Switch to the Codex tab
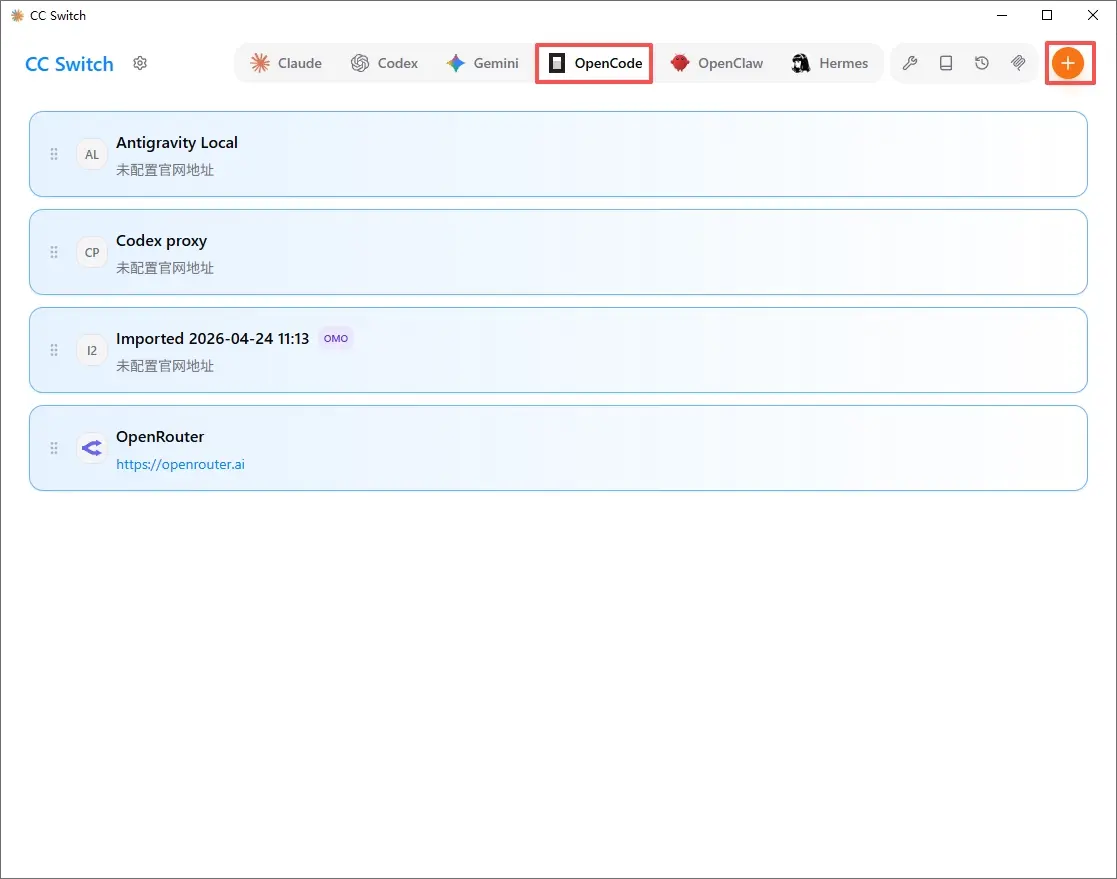The height and width of the screenshot is (879, 1117). pyautogui.click(x=385, y=63)
